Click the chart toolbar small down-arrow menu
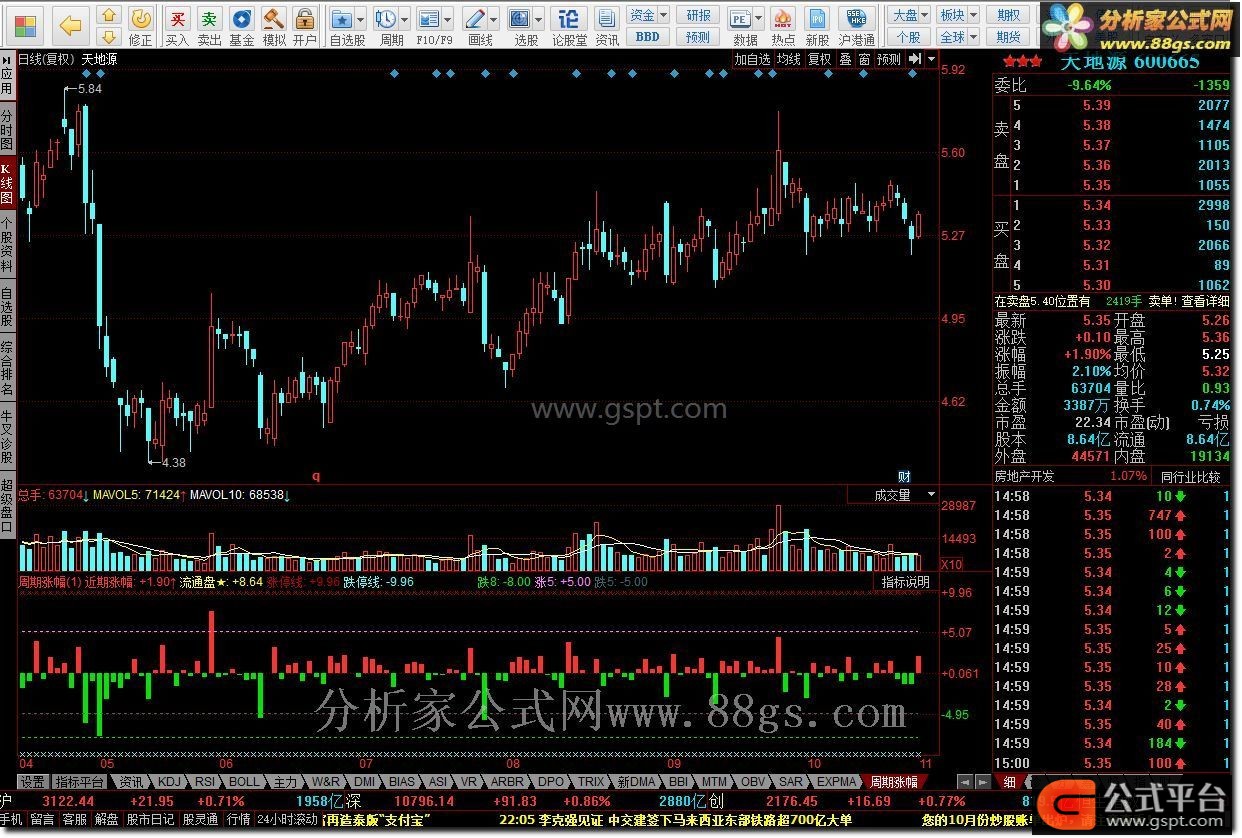 [x=932, y=59]
